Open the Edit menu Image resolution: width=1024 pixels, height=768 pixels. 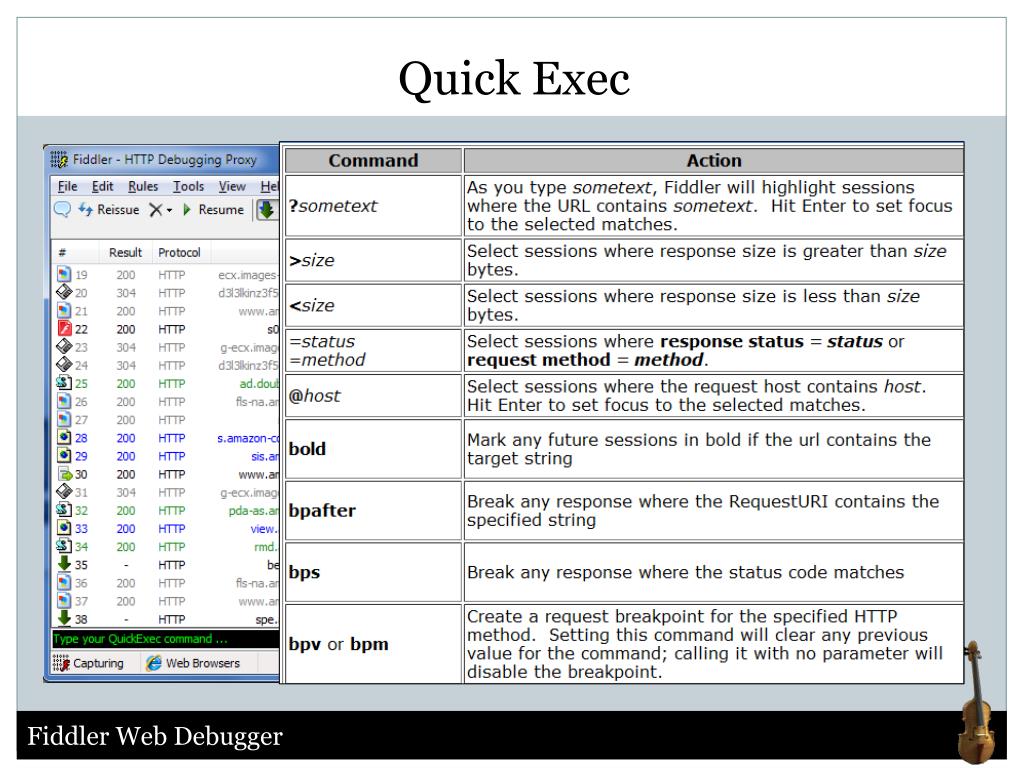103,186
